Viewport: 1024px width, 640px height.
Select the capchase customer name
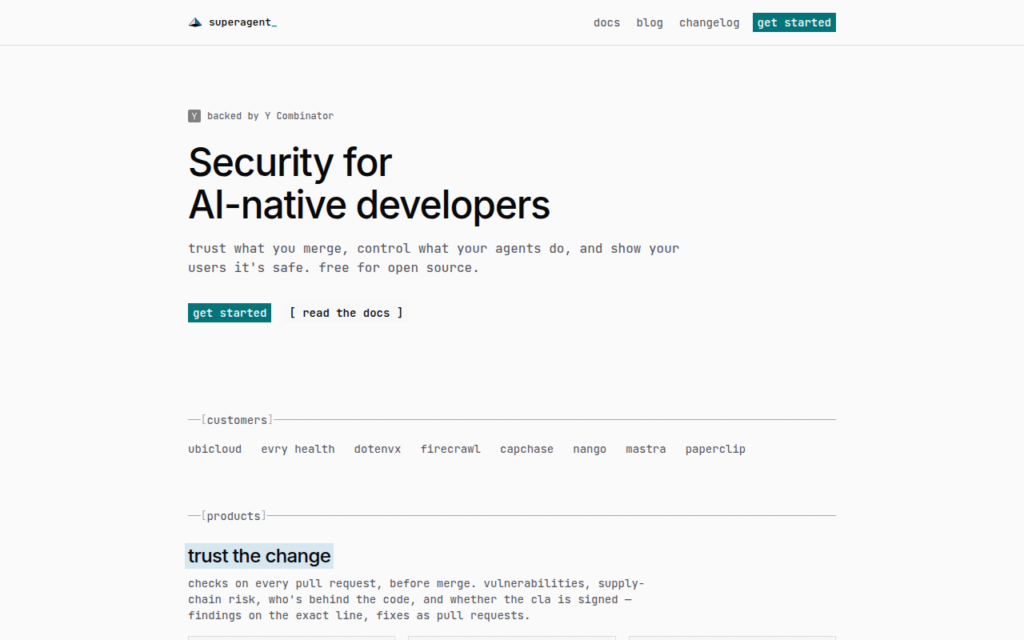(x=526, y=449)
